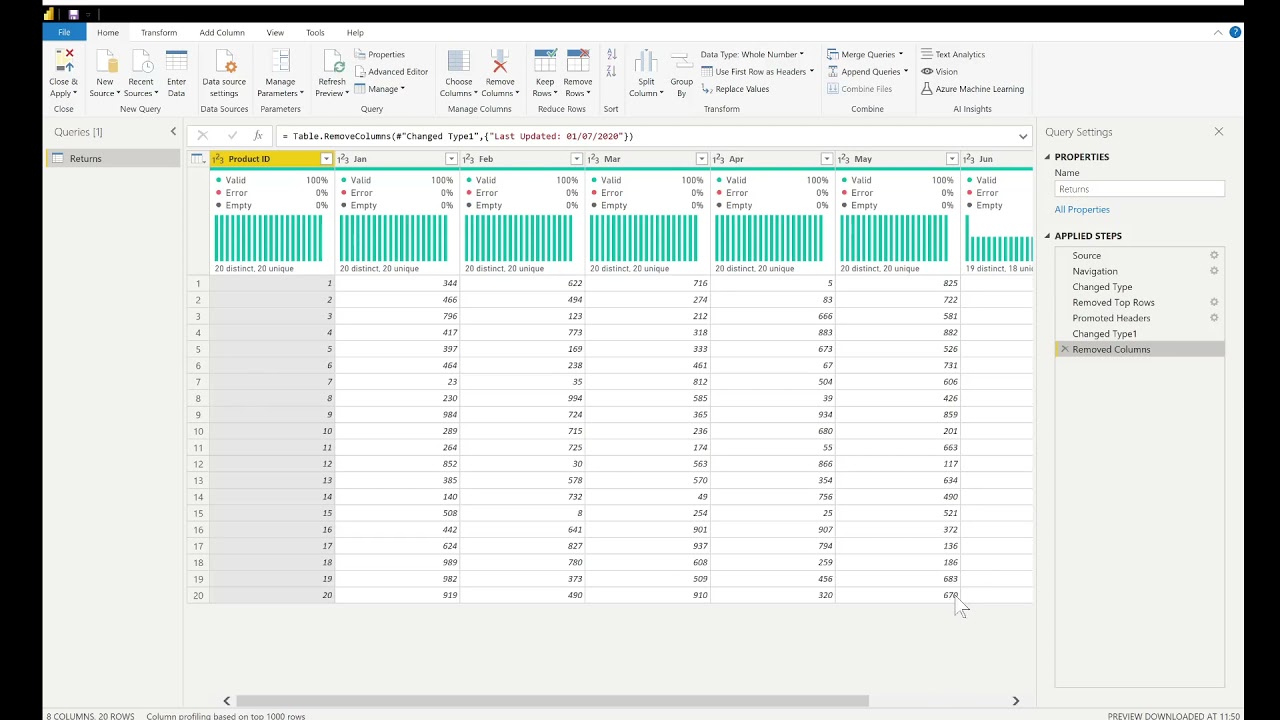This screenshot has width=1280, height=720.
Task: Click the horizontal scrollbar right arrow
Action: [x=1016, y=701]
